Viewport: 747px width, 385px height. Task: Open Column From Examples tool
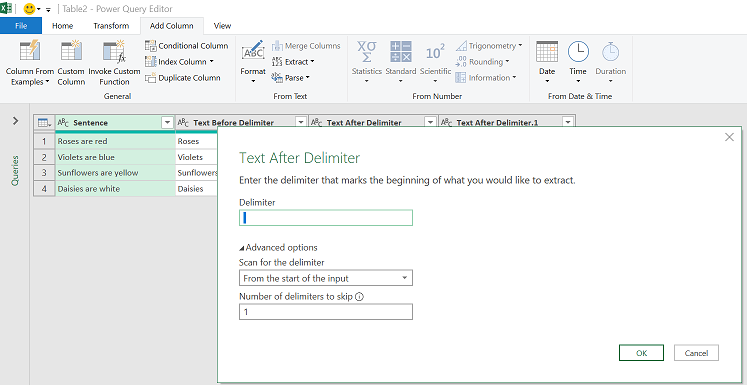point(30,63)
